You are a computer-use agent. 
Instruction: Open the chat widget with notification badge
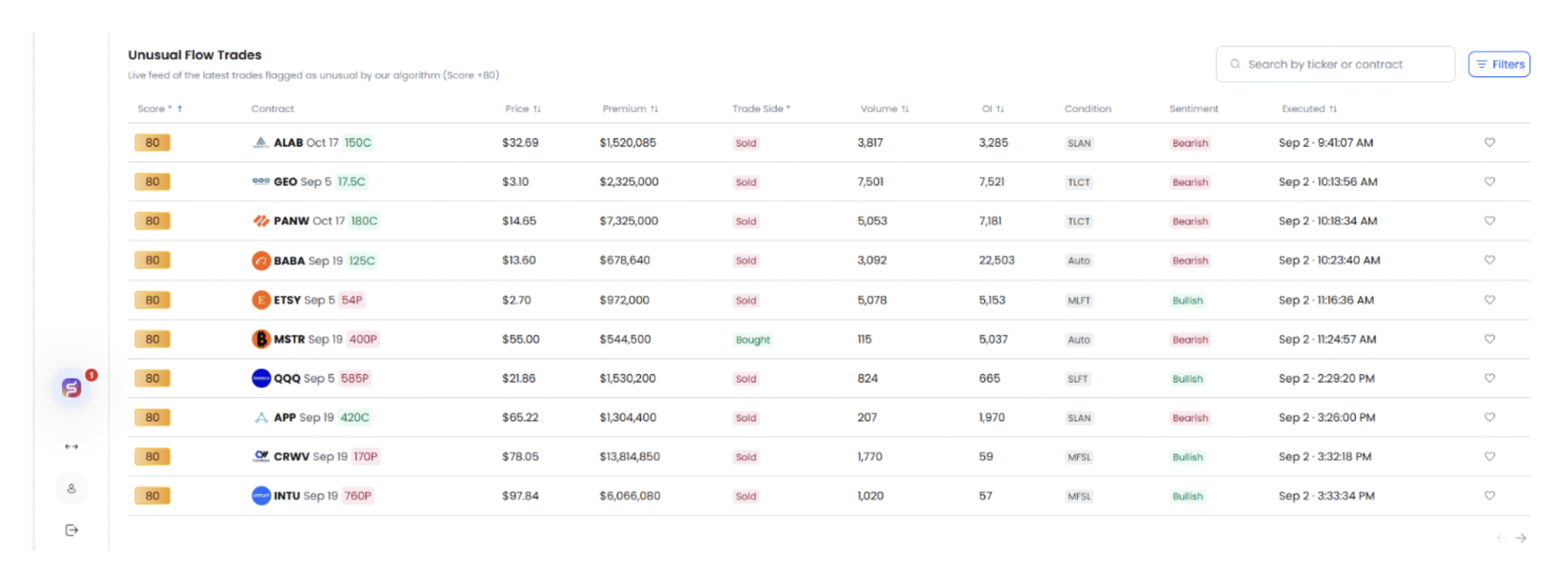(x=72, y=387)
